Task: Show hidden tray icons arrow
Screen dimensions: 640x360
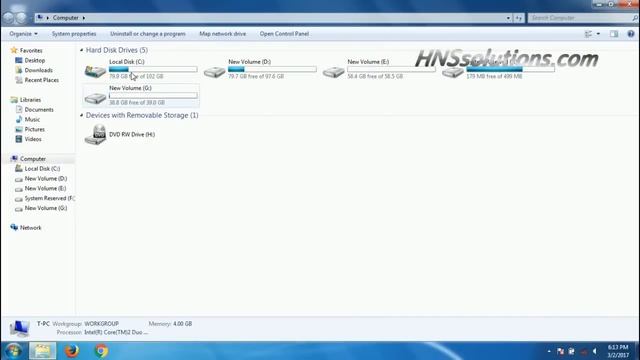Action: point(549,351)
